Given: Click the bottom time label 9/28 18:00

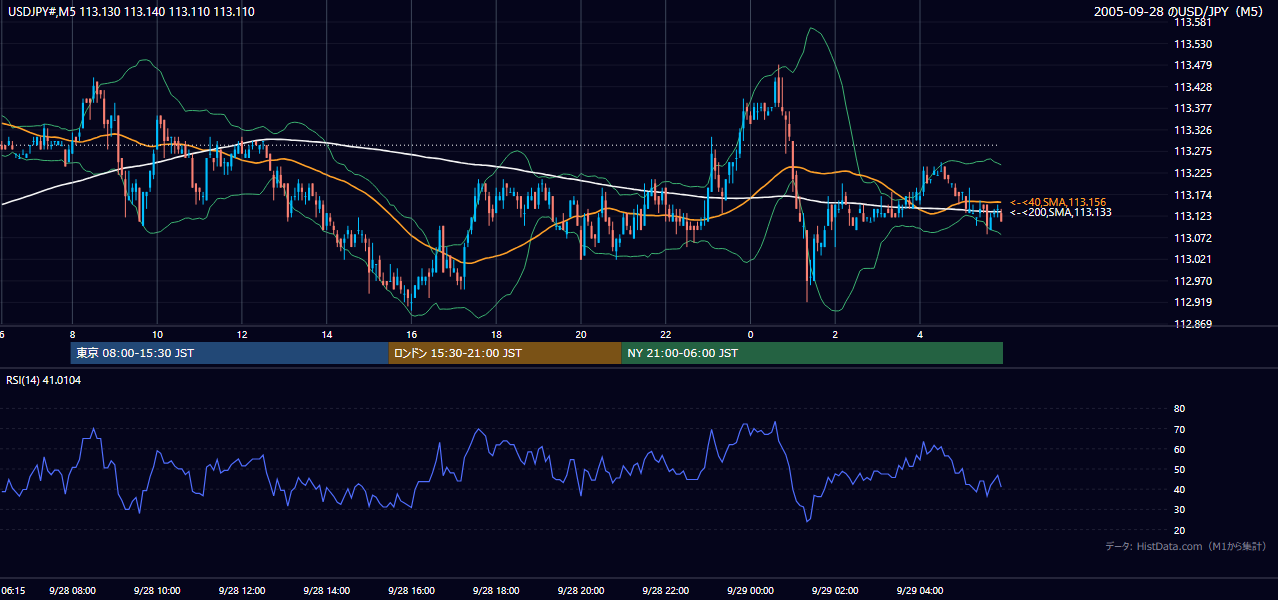Looking at the screenshot, I should coord(497,591).
